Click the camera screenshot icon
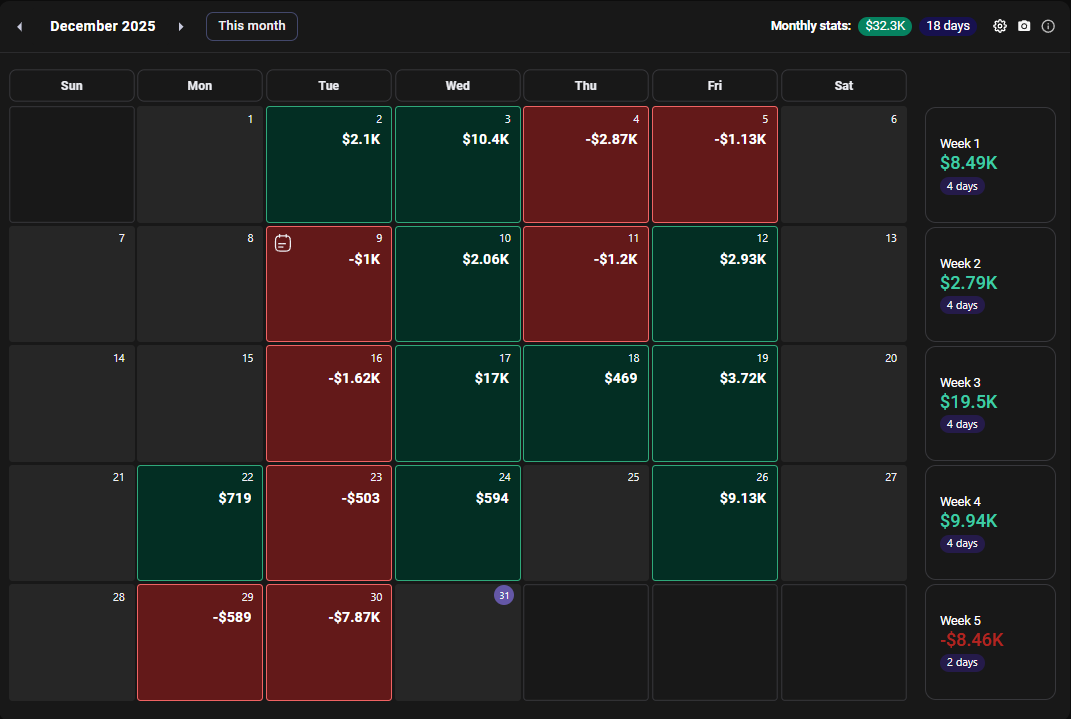The width and height of the screenshot is (1071, 719). (x=1023, y=26)
